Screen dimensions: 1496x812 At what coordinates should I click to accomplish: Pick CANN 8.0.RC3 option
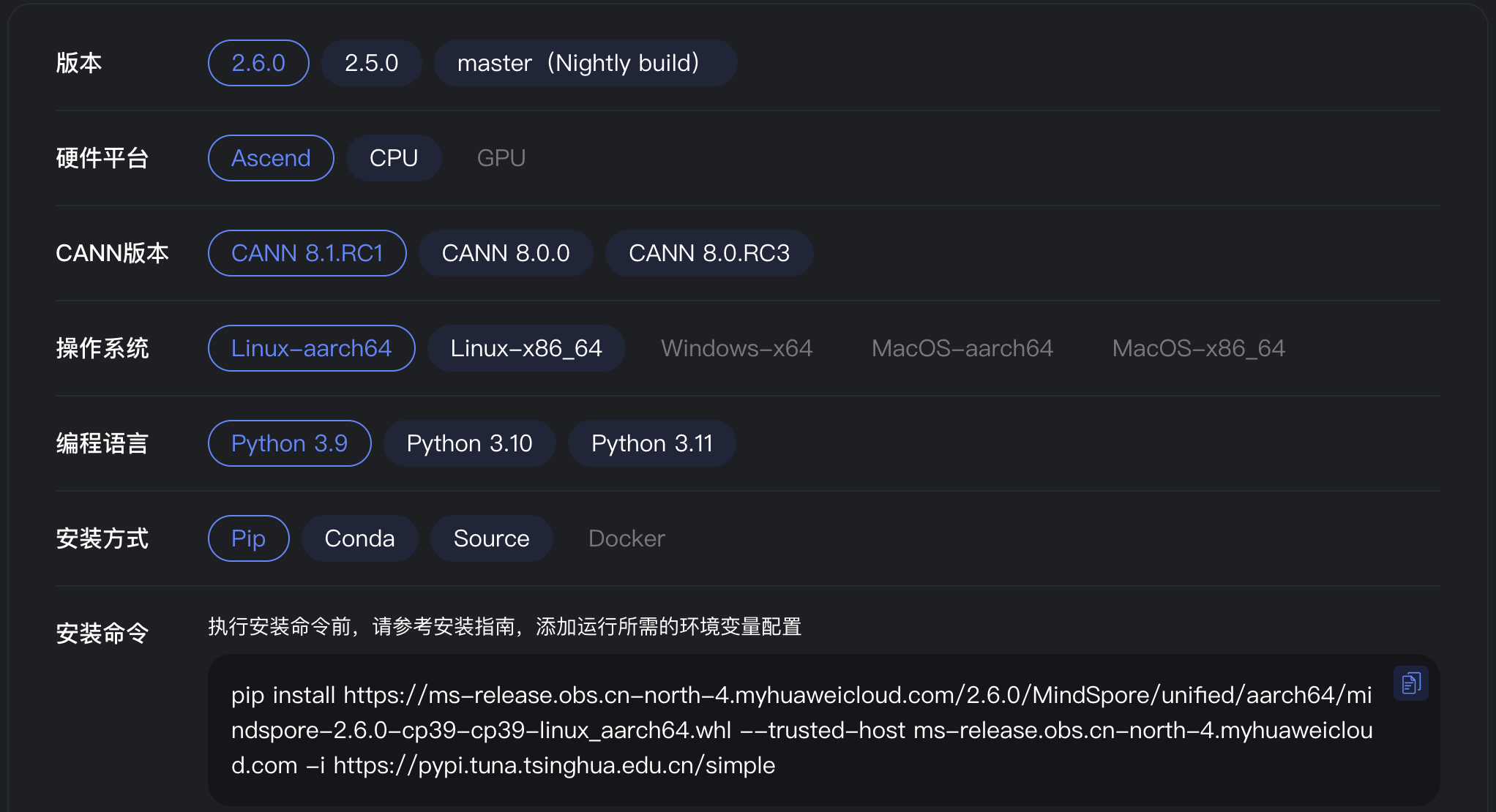click(x=708, y=253)
